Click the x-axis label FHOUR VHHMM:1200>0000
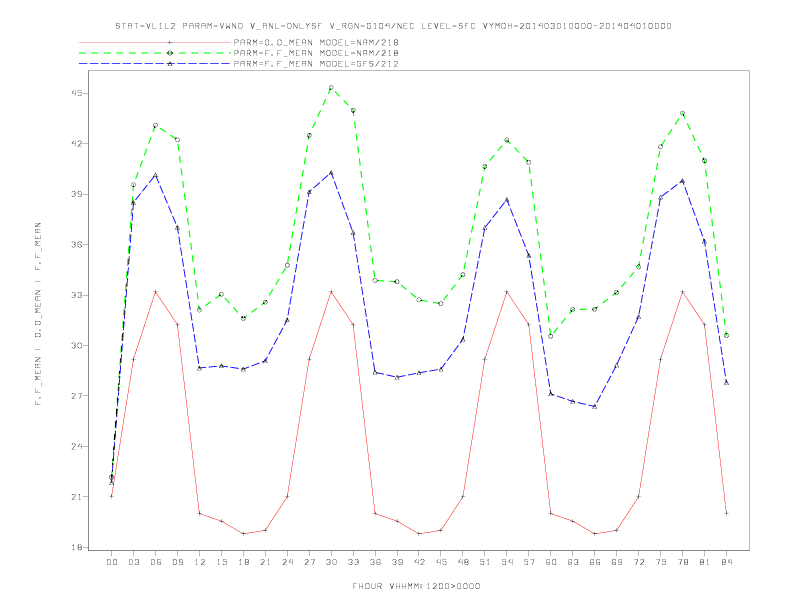 [x=416, y=586]
